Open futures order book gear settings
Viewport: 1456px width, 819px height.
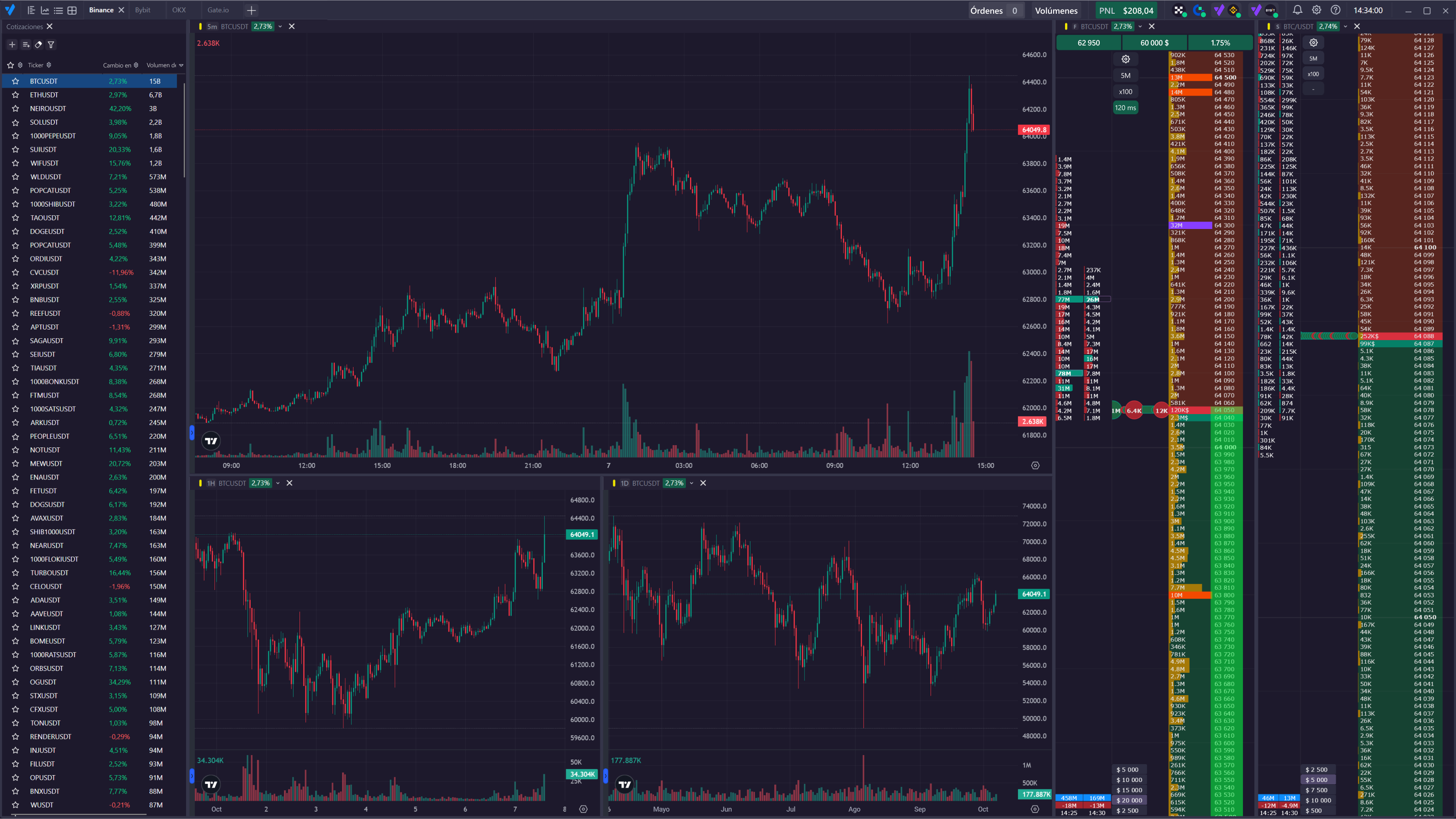coord(1125,59)
